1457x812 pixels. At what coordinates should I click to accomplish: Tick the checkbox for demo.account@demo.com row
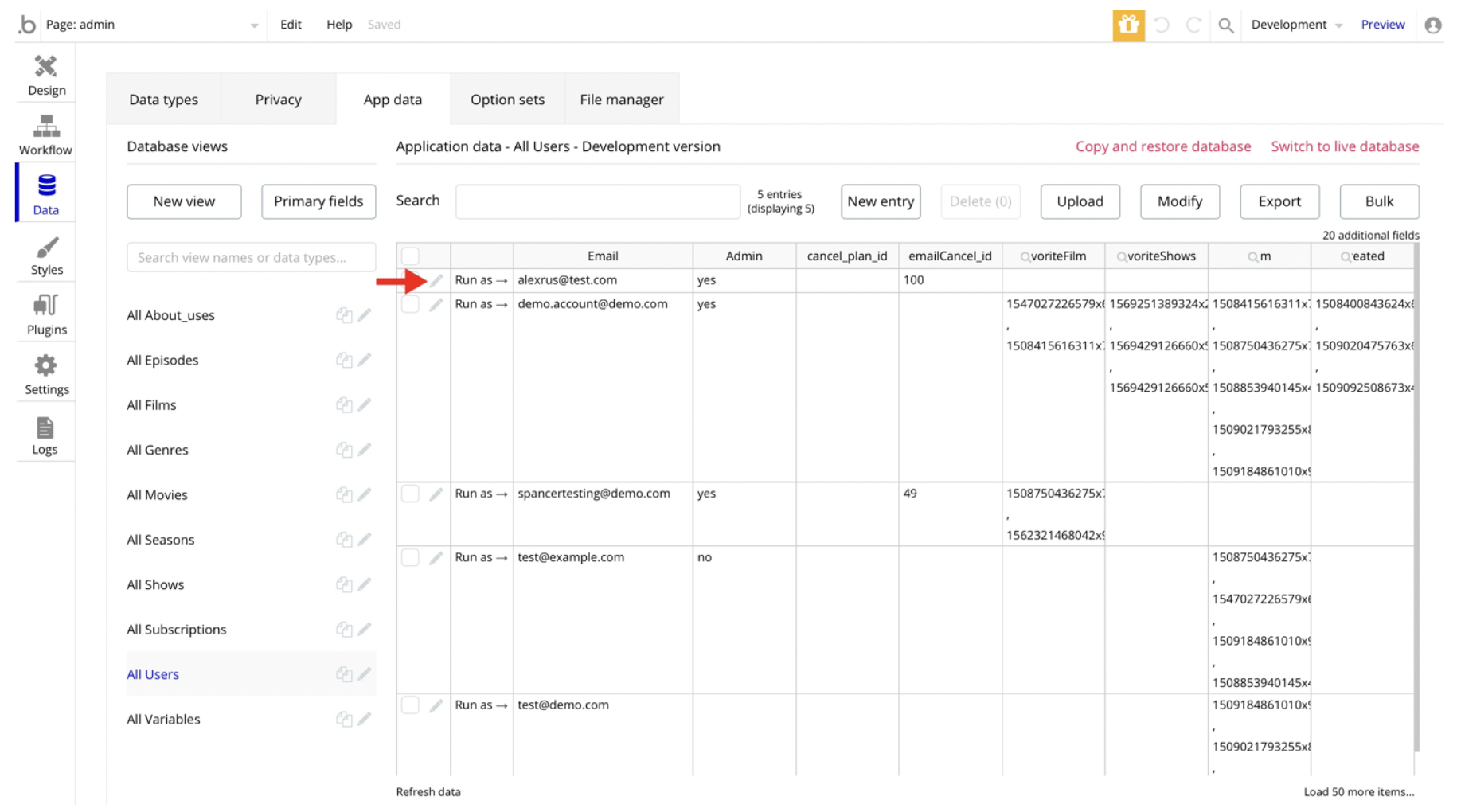pyautogui.click(x=410, y=304)
